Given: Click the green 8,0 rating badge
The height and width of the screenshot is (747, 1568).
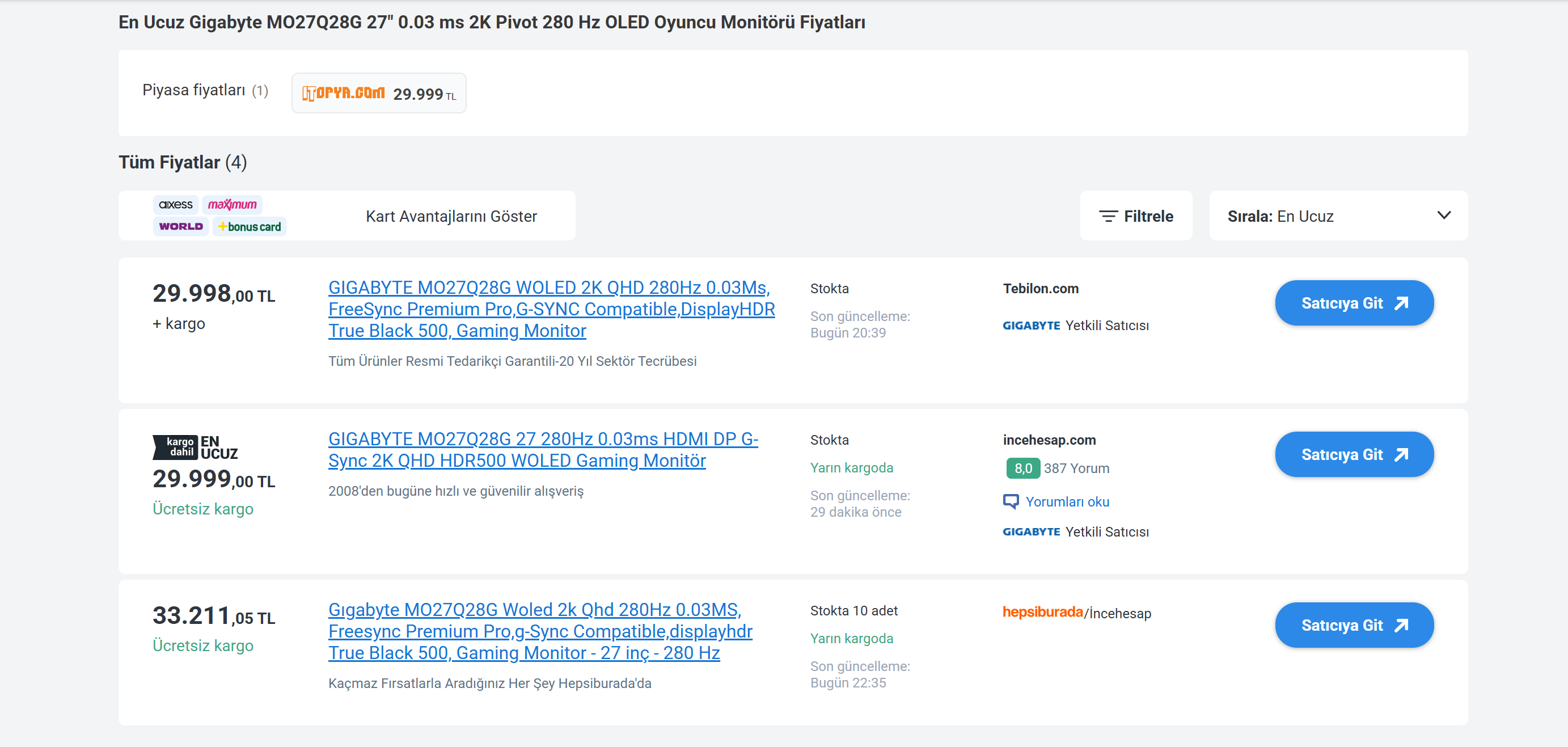Looking at the screenshot, I should [1022, 468].
